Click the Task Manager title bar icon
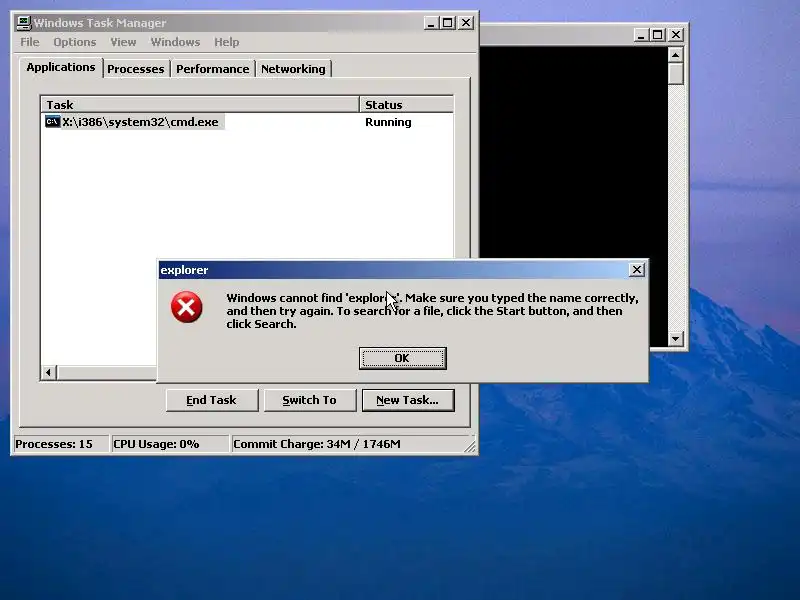The width and height of the screenshot is (800, 600). pyautogui.click(x=23, y=23)
